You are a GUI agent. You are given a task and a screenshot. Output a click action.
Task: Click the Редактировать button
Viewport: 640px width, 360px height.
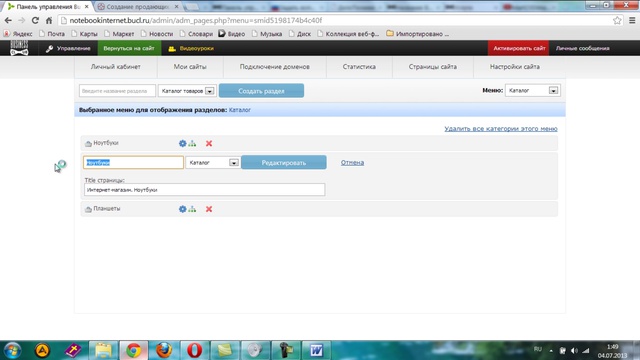[284, 162]
